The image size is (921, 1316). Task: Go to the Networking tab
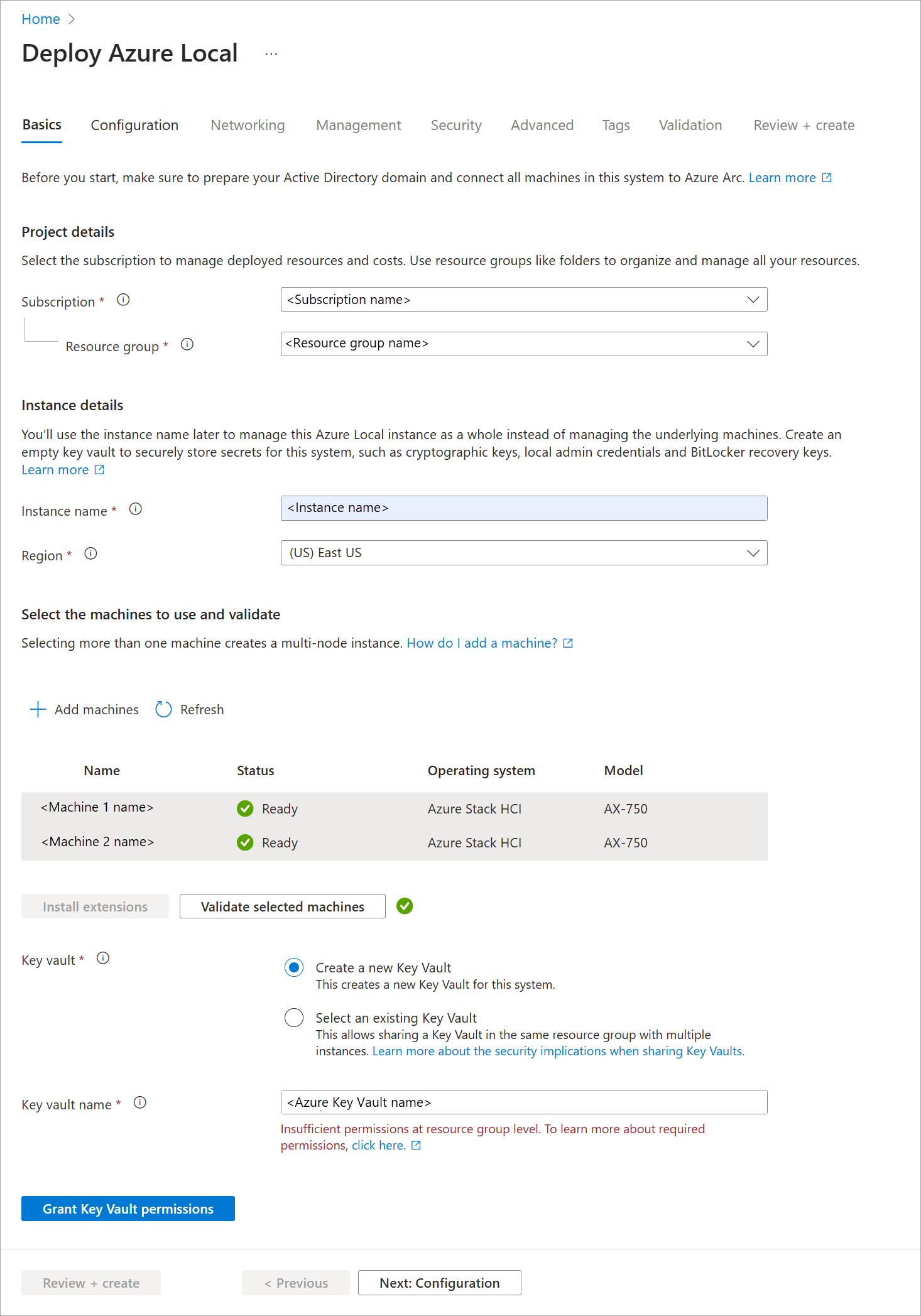coord(248,125)
